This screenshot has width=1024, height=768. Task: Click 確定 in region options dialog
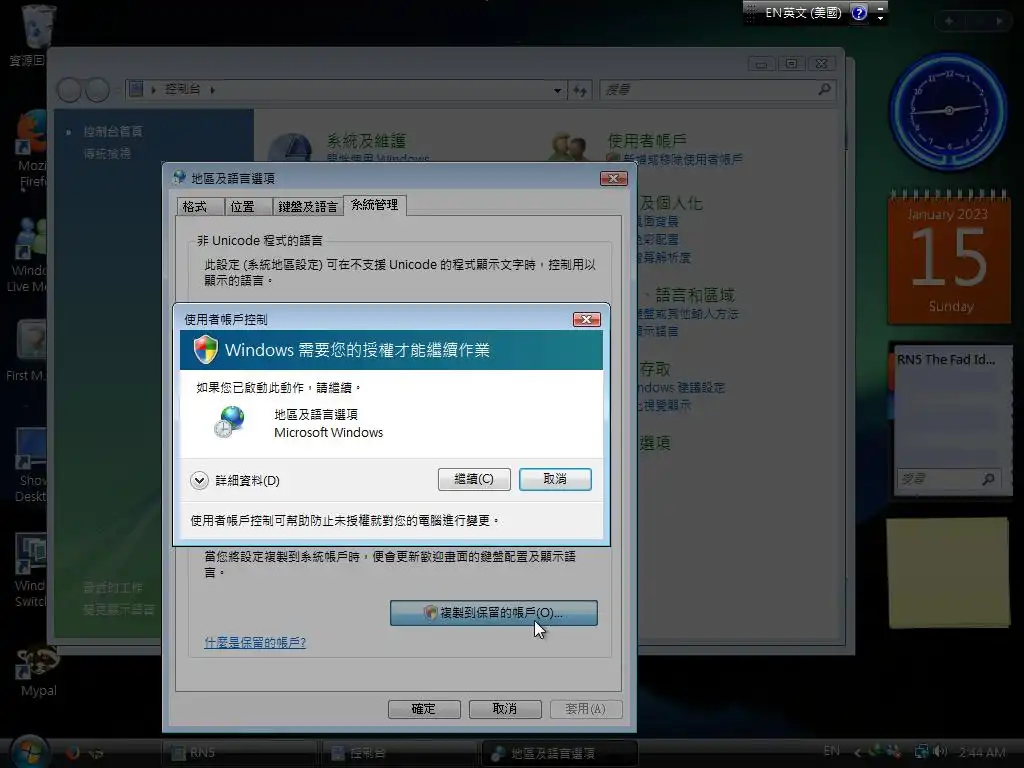[424, 709]
